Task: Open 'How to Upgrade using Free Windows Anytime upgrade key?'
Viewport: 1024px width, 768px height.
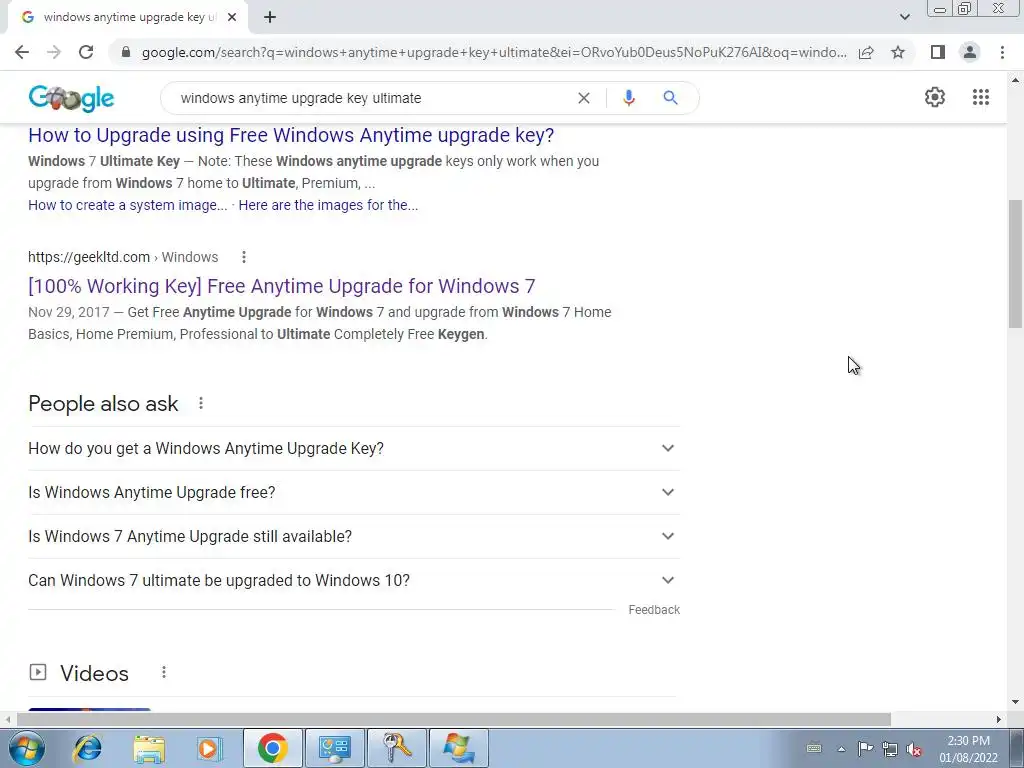Action: tap(291, 135)
